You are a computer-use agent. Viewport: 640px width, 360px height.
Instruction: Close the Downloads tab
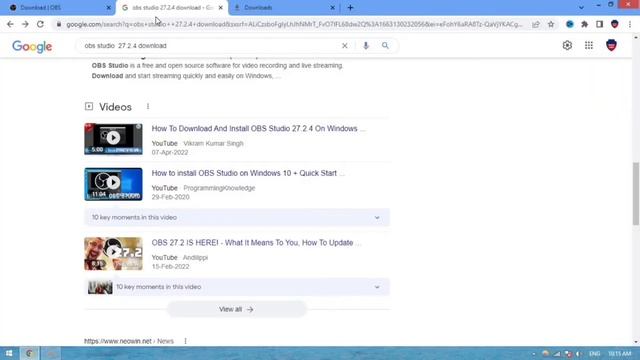332,7
